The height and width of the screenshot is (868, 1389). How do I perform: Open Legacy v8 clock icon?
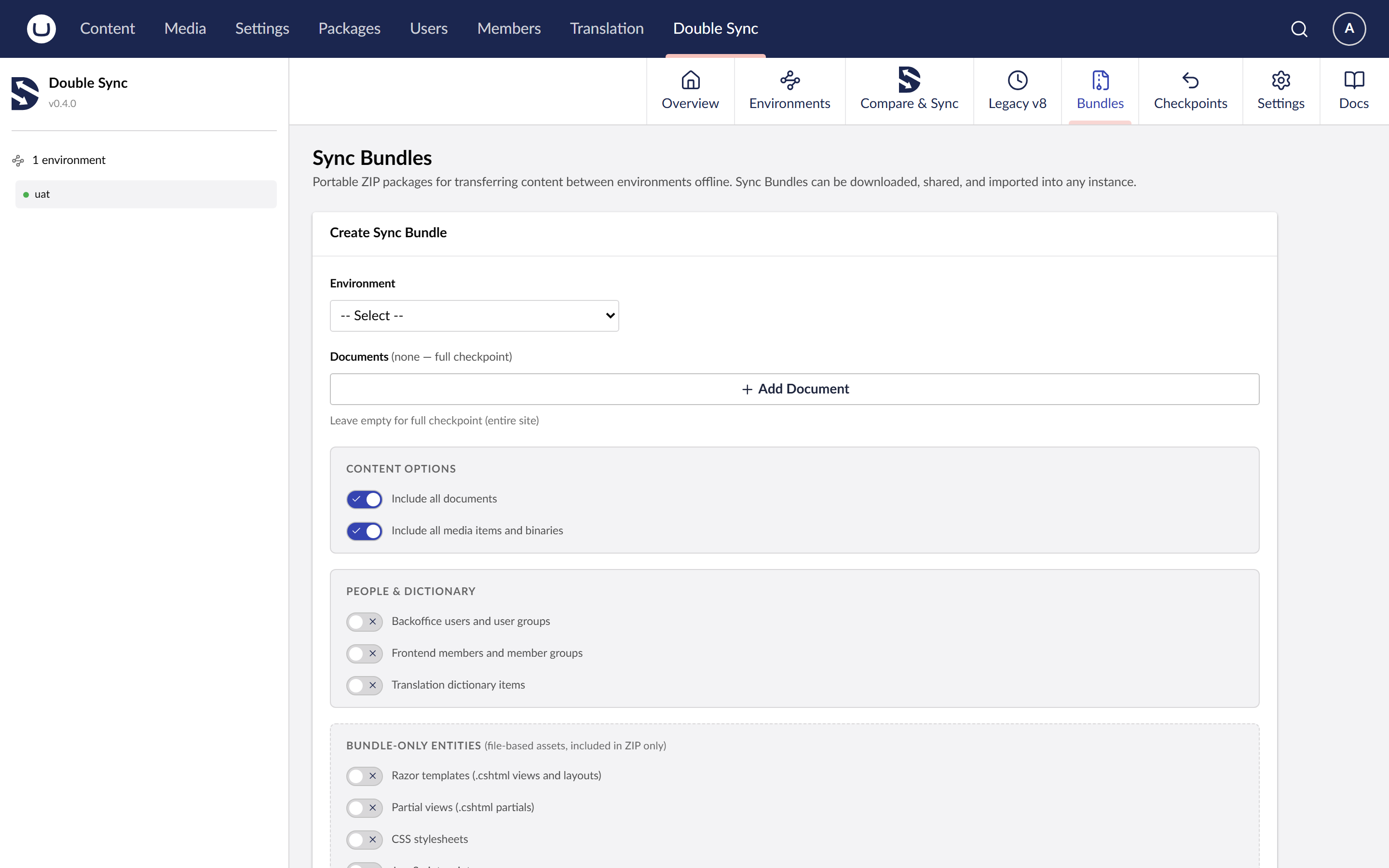[1017, 80]
